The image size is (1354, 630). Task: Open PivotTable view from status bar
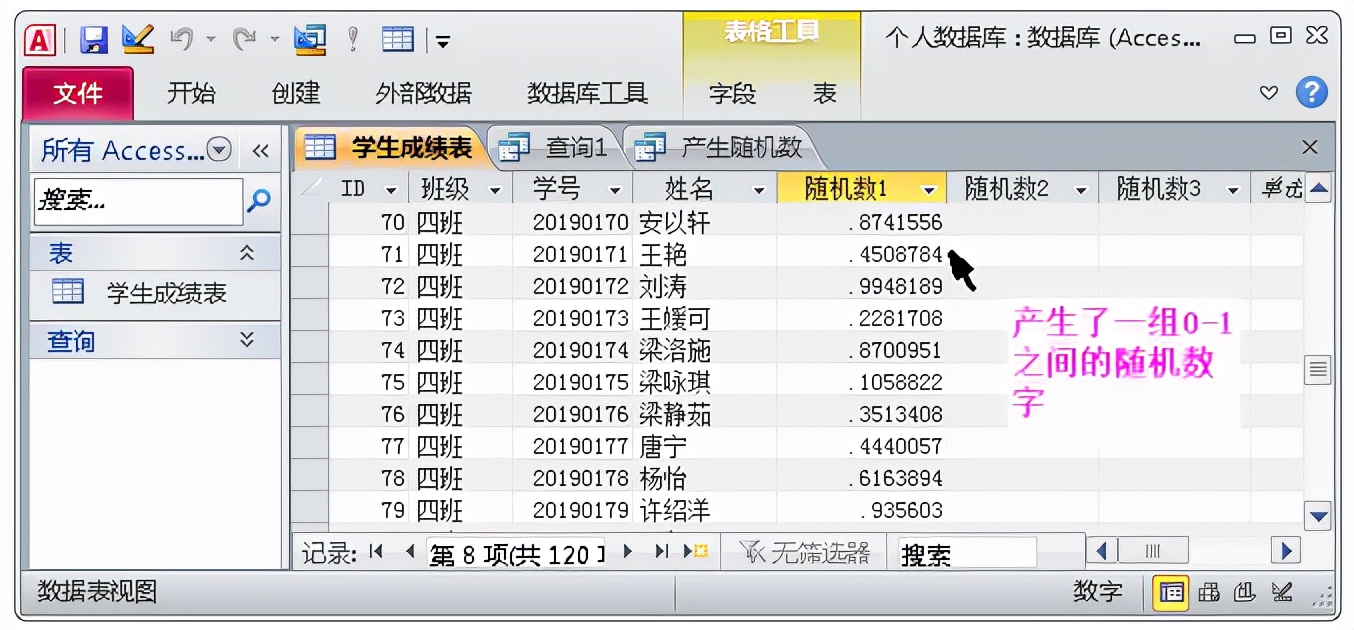pyautogui.click(x=1210, y=592)
